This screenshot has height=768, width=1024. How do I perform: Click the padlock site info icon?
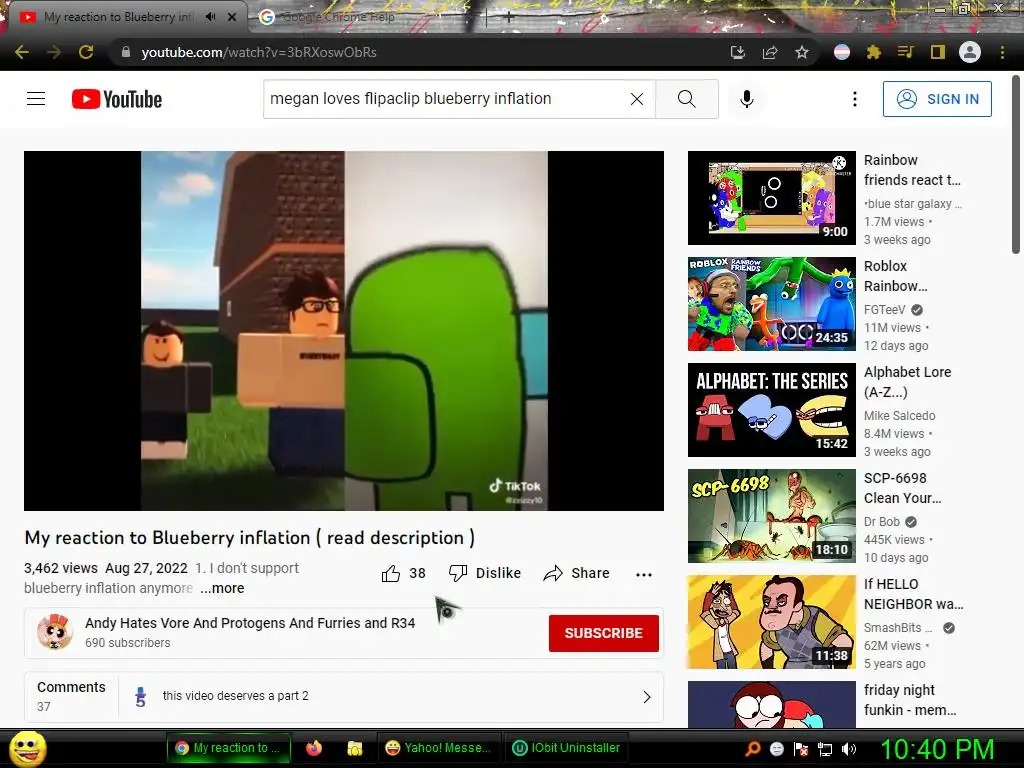tap(126, 52)
